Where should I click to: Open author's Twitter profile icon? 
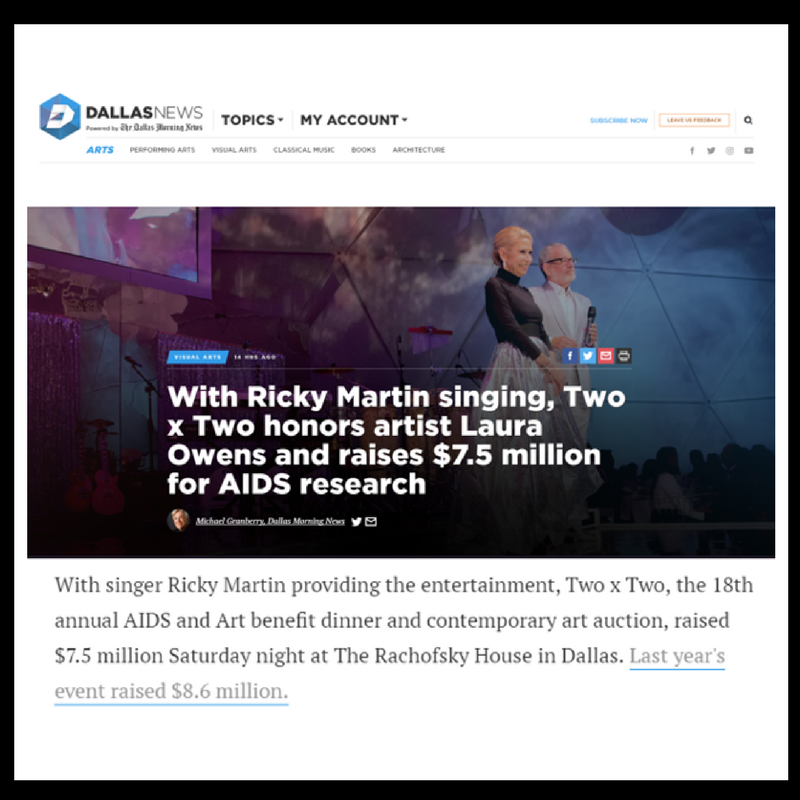click(x=357, y=521)
